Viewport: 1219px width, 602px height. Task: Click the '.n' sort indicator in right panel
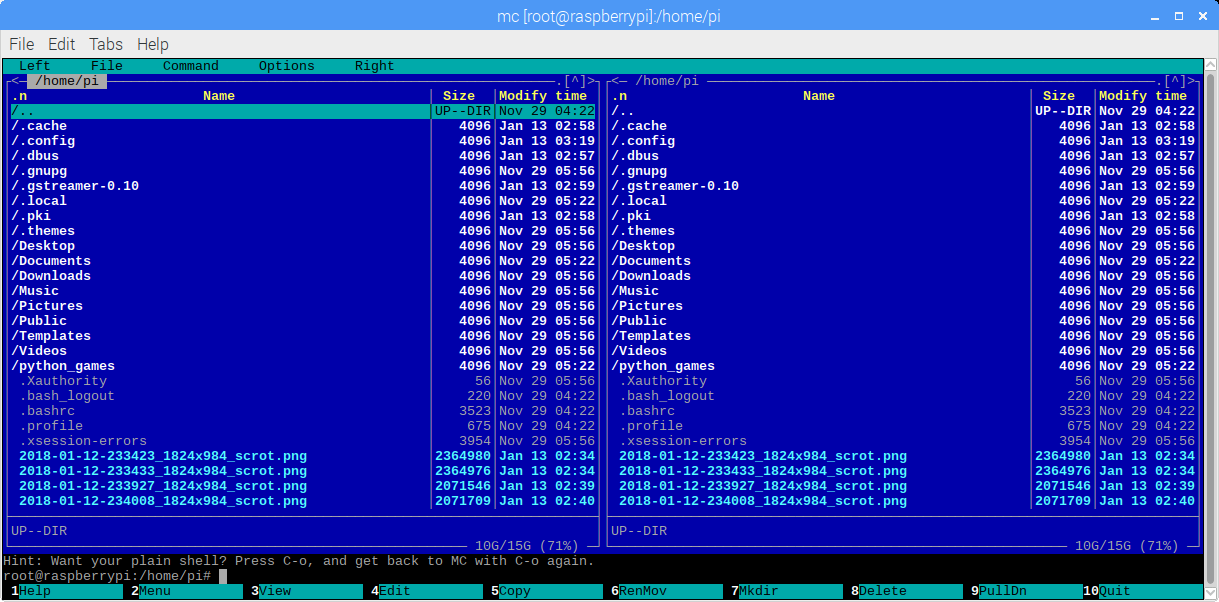[619, 96]
